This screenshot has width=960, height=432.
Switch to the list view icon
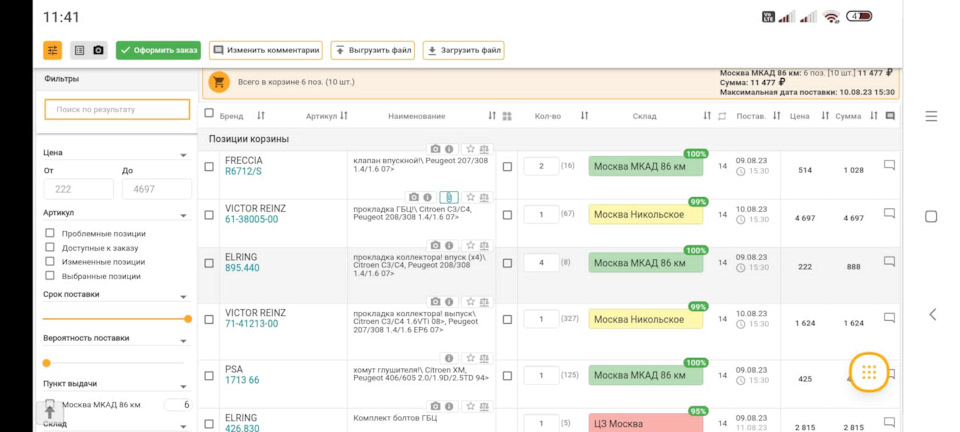point(80,50)
